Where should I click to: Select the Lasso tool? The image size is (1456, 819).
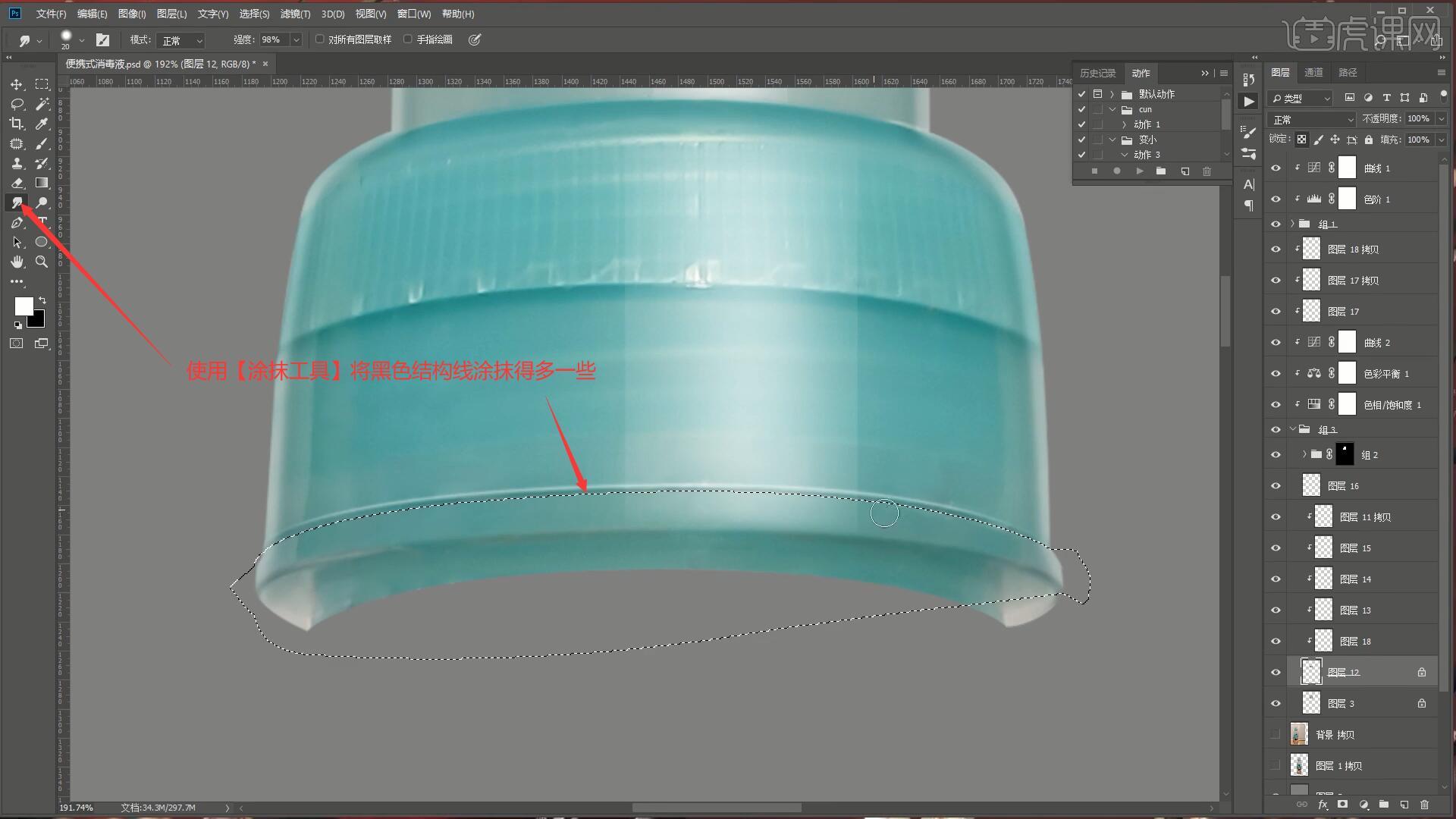[x=17, y=104]
